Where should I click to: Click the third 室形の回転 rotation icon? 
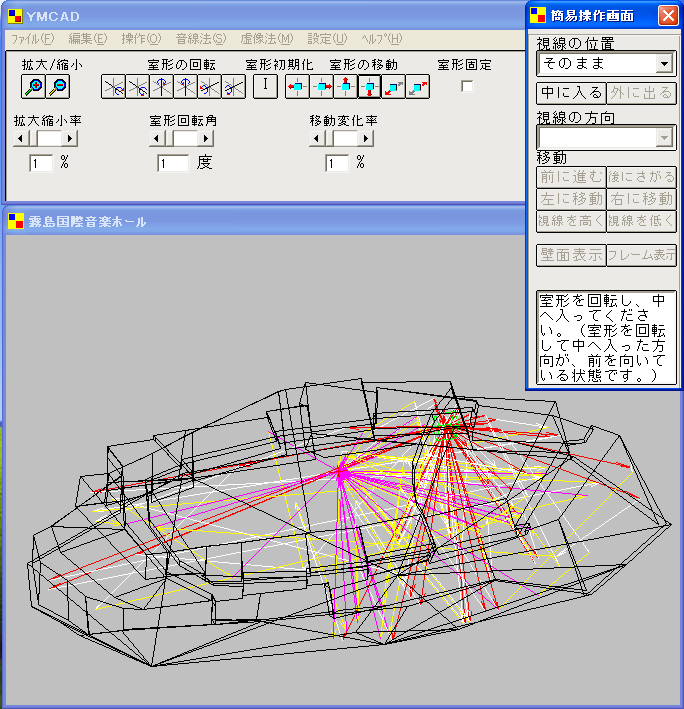coord(161,86)
